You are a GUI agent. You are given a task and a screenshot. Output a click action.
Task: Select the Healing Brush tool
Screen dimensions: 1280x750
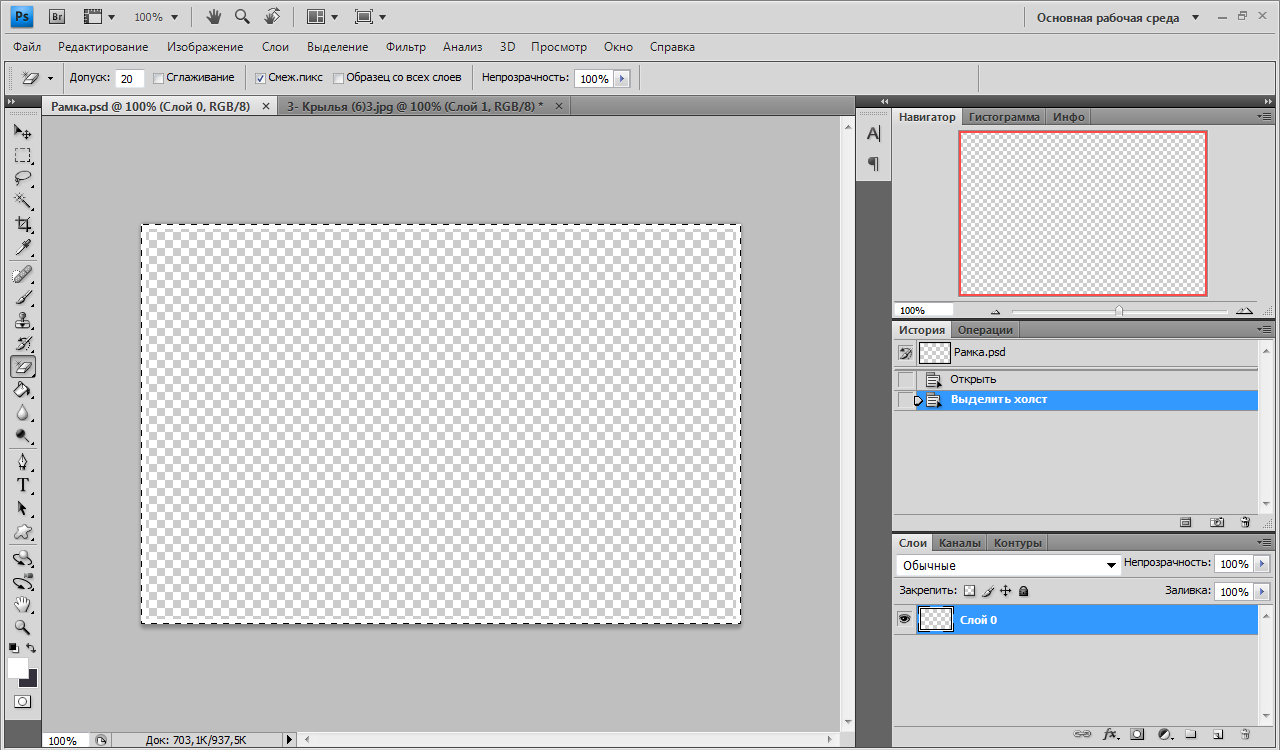coord(22,275)
